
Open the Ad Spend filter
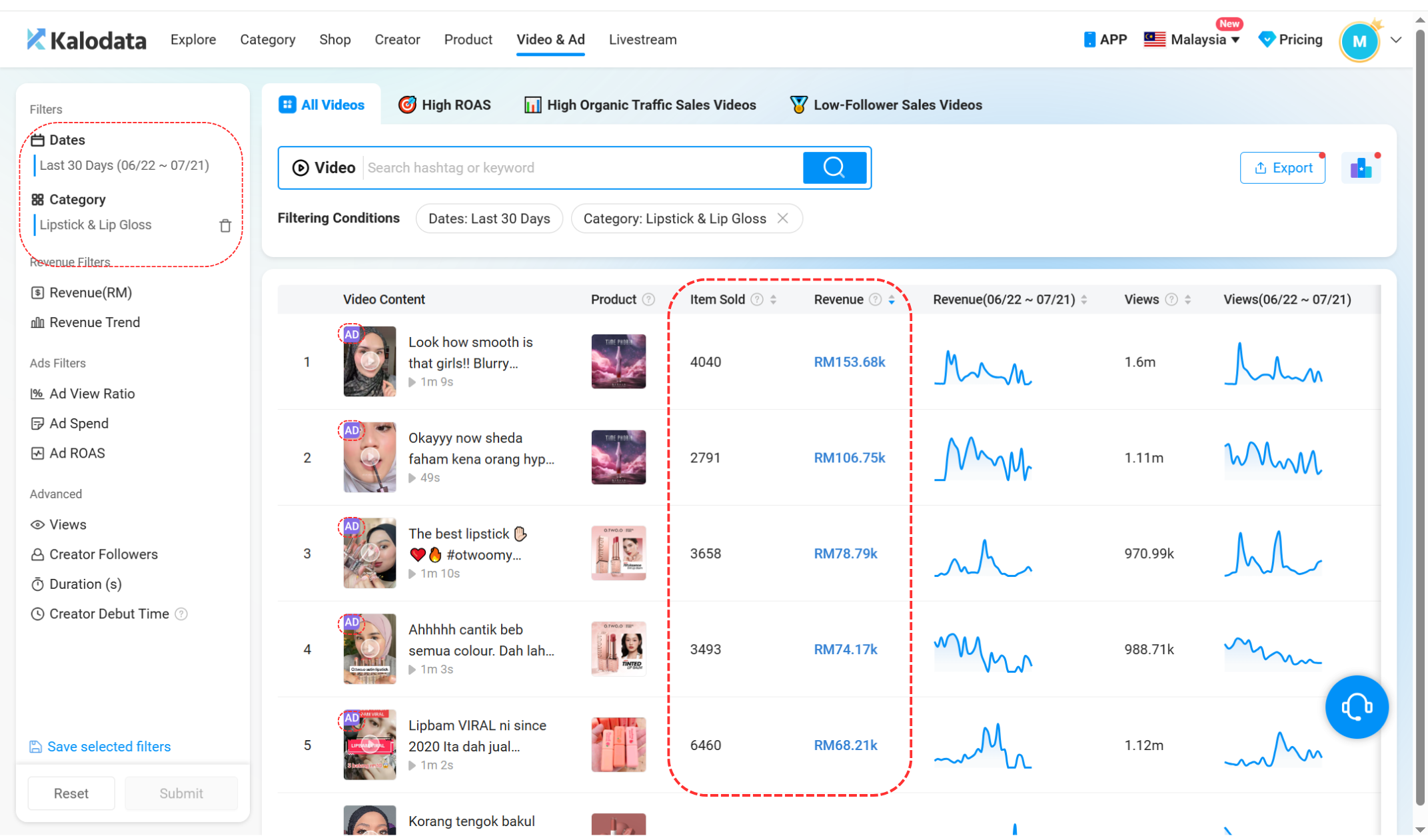pos(70,424)
